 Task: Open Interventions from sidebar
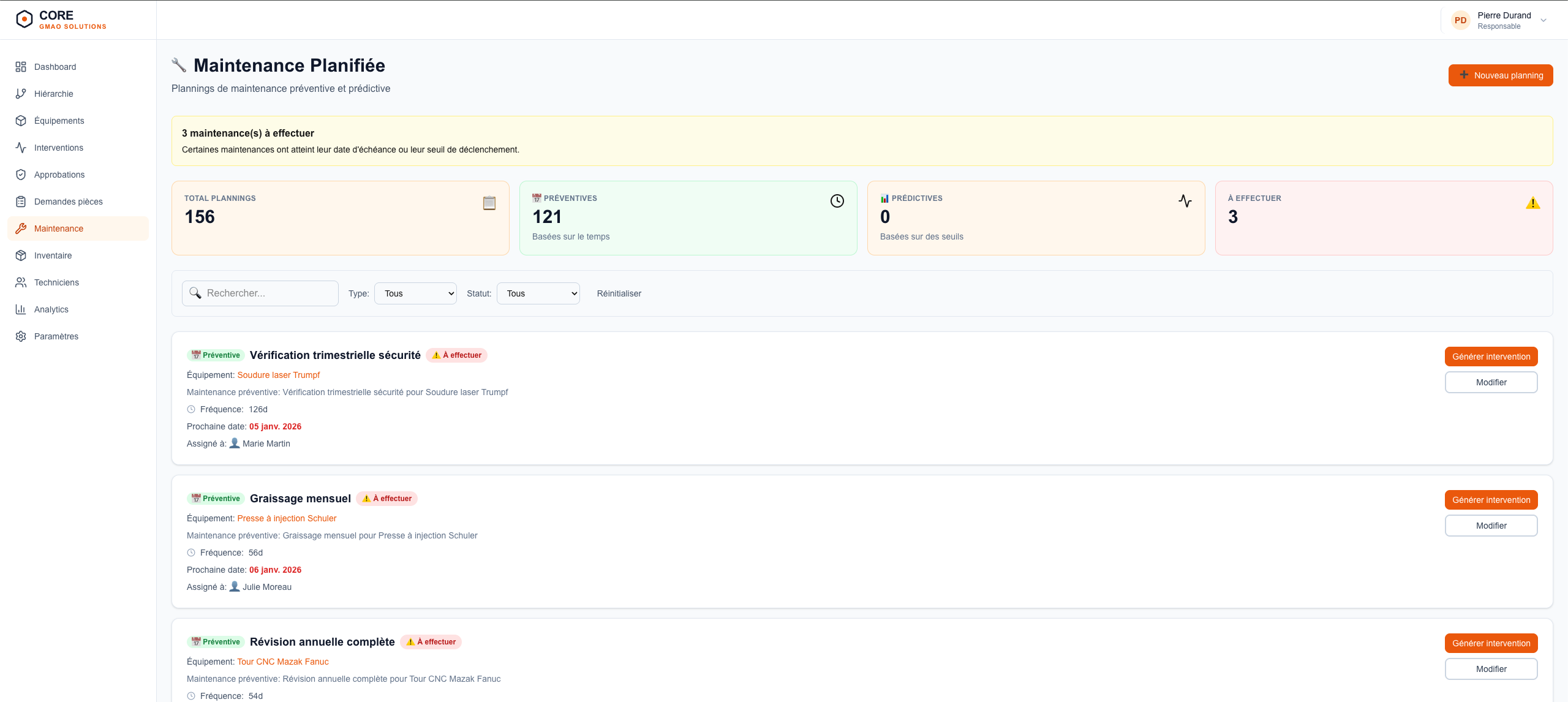[x=78, y=148]
